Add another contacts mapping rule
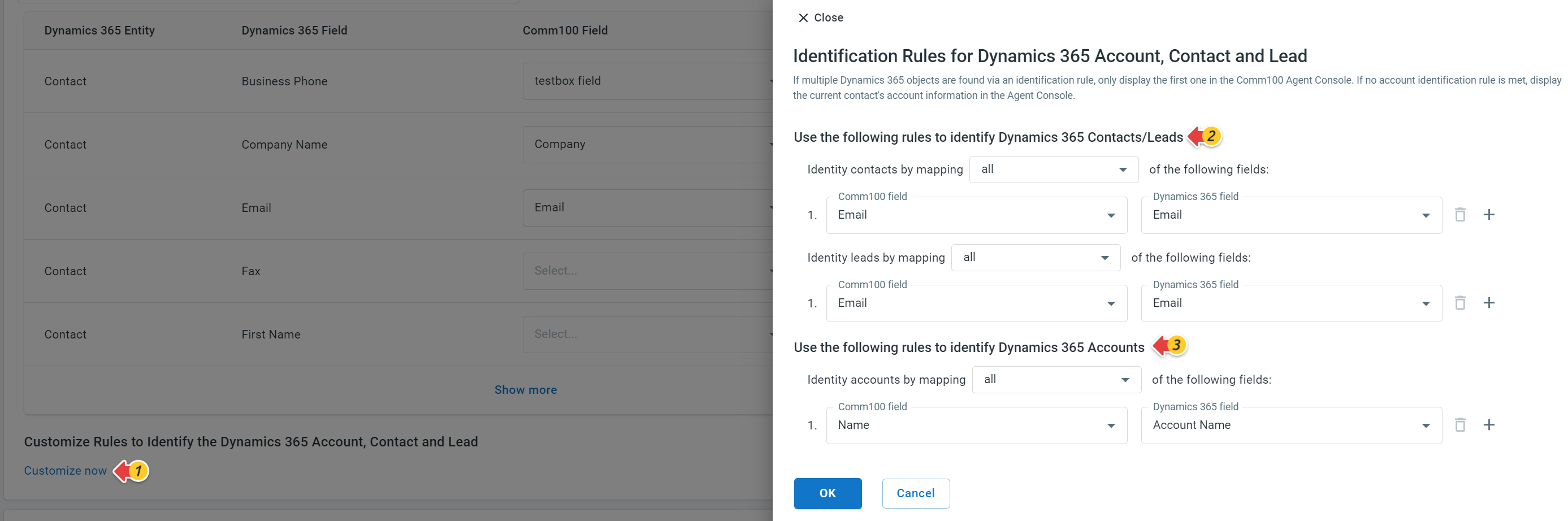 pyautogui.click(x=1489, y=215)
